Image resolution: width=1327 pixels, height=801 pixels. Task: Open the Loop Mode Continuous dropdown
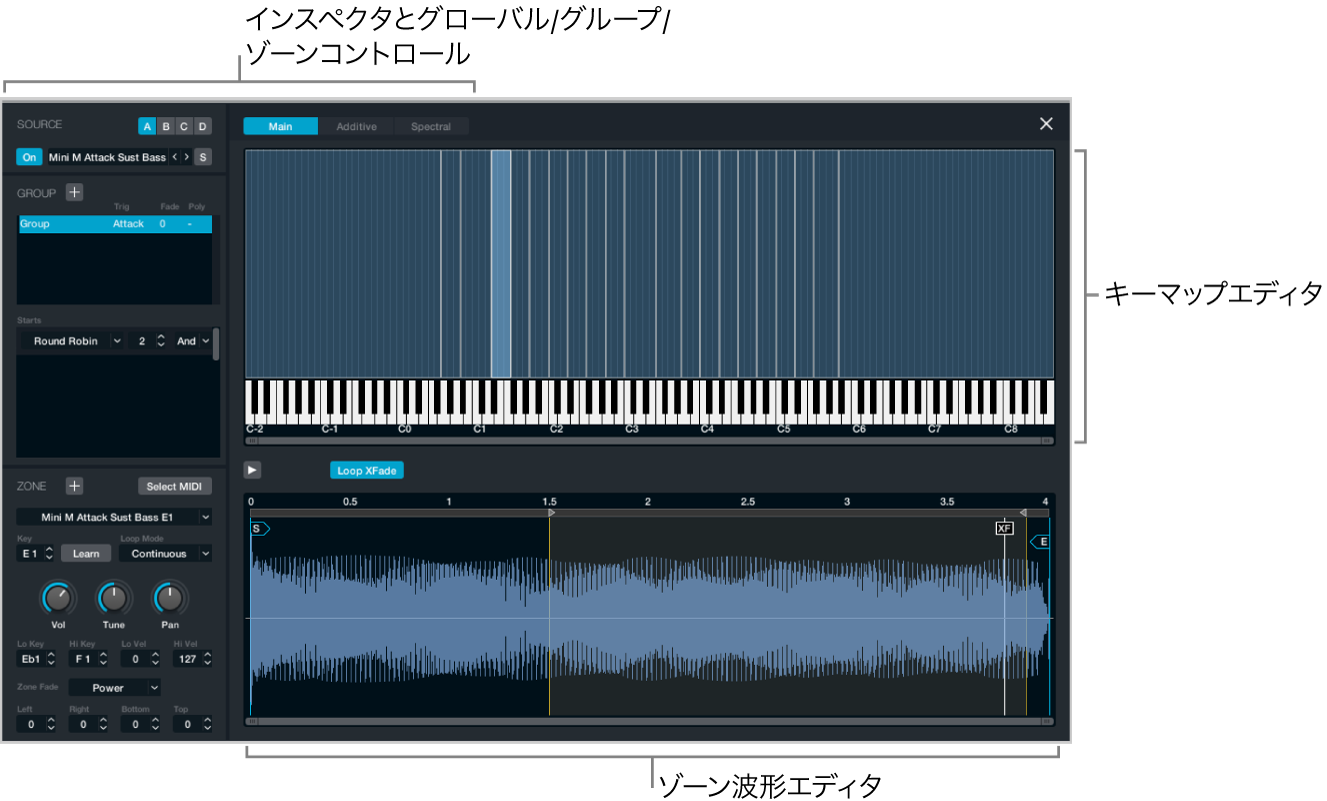(x=165, y=553)
